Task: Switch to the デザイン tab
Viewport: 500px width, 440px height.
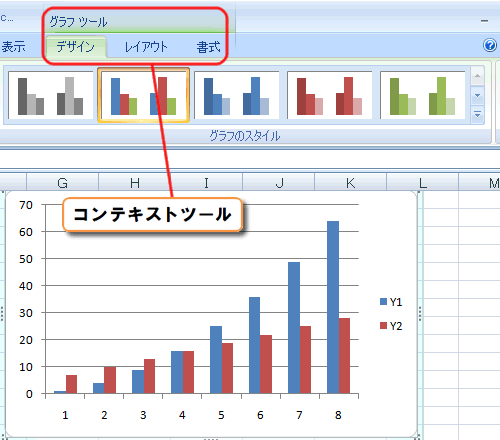Action: (76, 47)
